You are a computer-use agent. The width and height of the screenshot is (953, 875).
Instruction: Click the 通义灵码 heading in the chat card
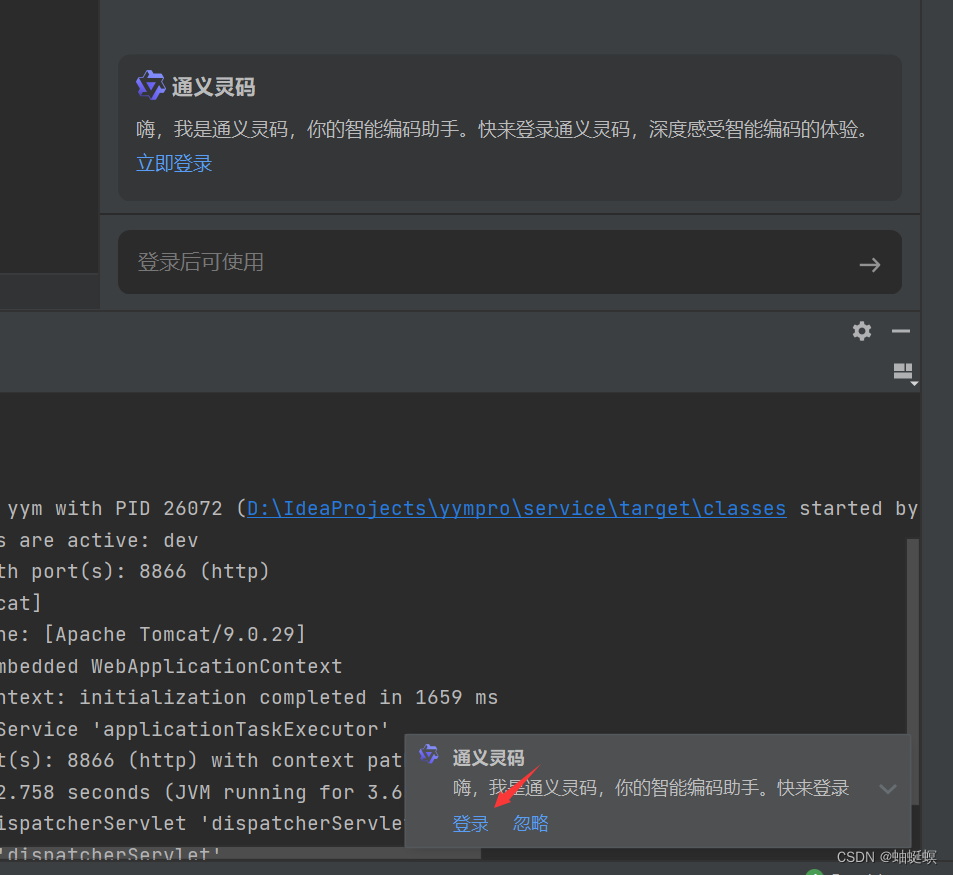coord(213,86)
